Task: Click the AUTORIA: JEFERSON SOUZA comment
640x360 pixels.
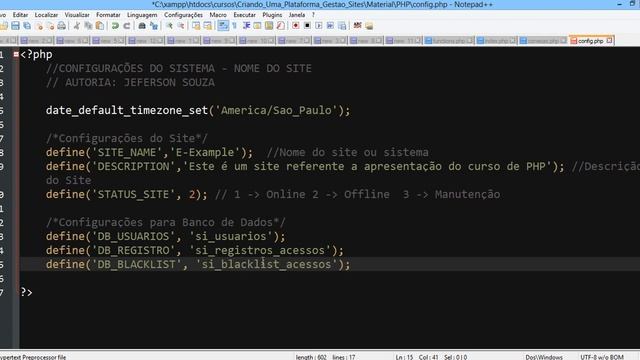Action: click(130, 82)
